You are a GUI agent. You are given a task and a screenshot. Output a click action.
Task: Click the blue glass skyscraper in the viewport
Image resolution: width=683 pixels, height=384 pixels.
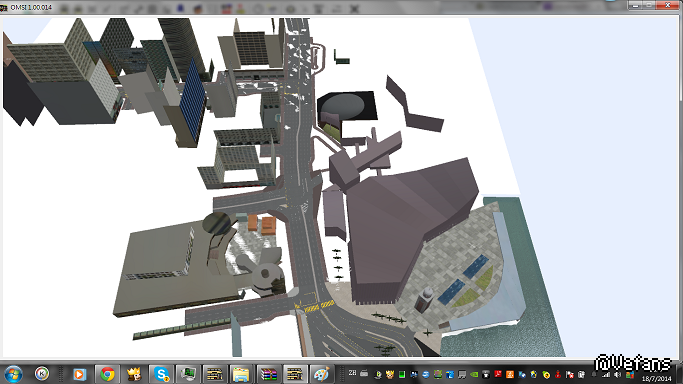pos(192,102)
